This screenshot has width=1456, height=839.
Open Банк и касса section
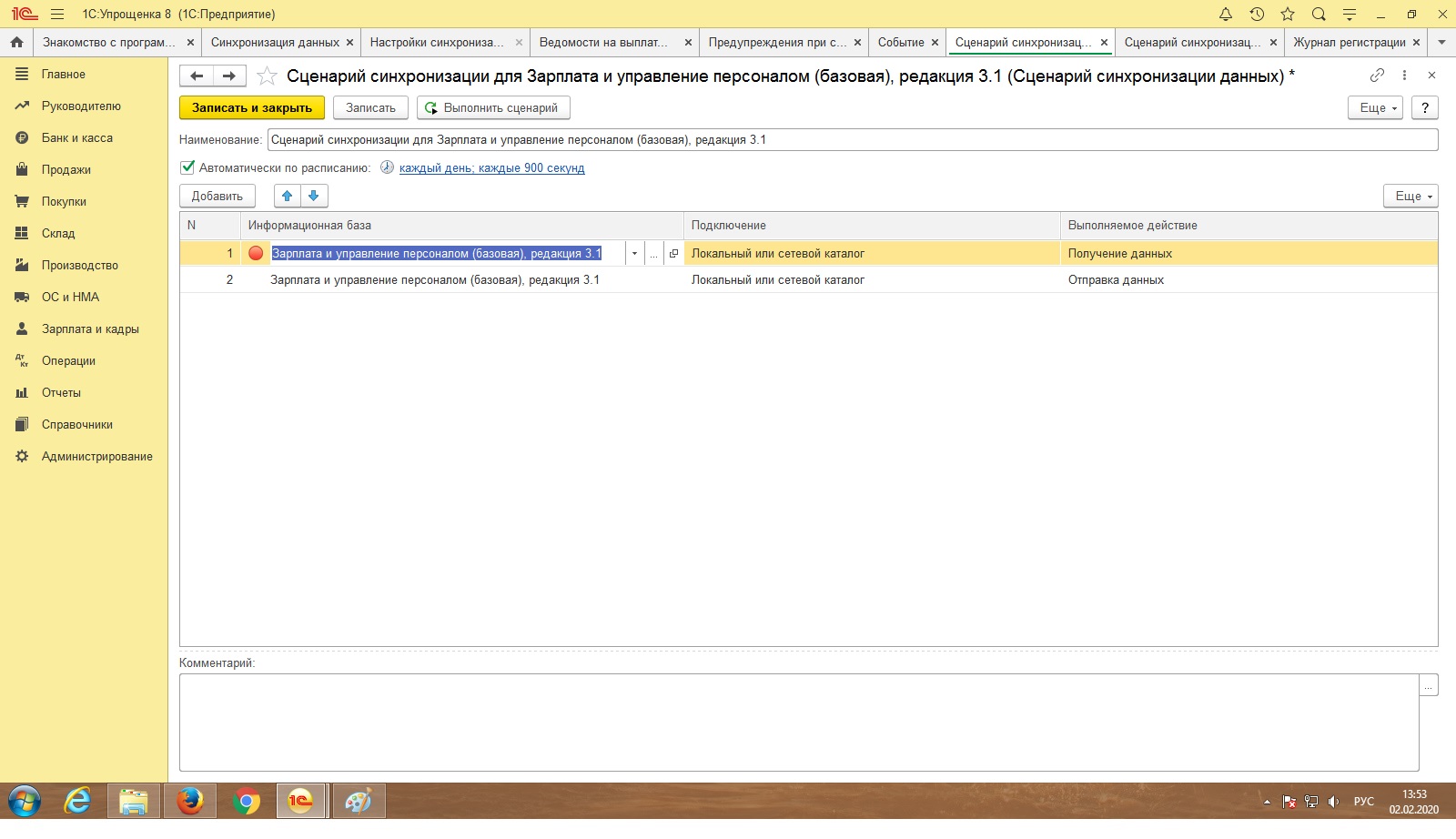tap(77, 138)
